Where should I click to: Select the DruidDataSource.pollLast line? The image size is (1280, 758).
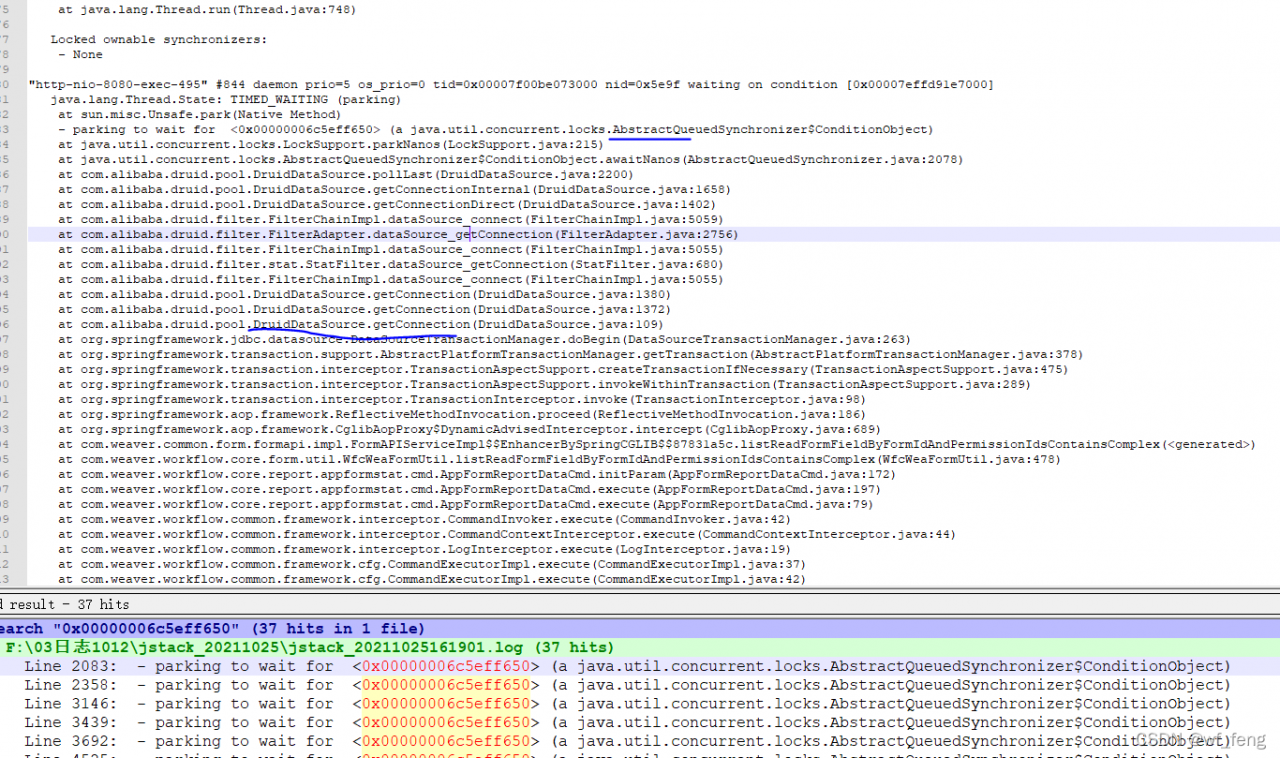[345, 174]
